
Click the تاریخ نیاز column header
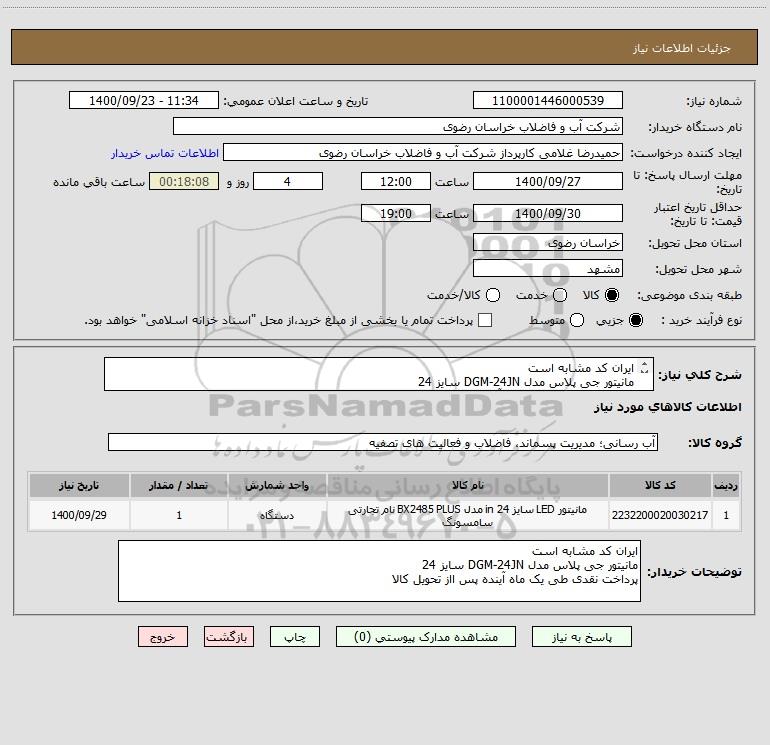tap(79, 486)
